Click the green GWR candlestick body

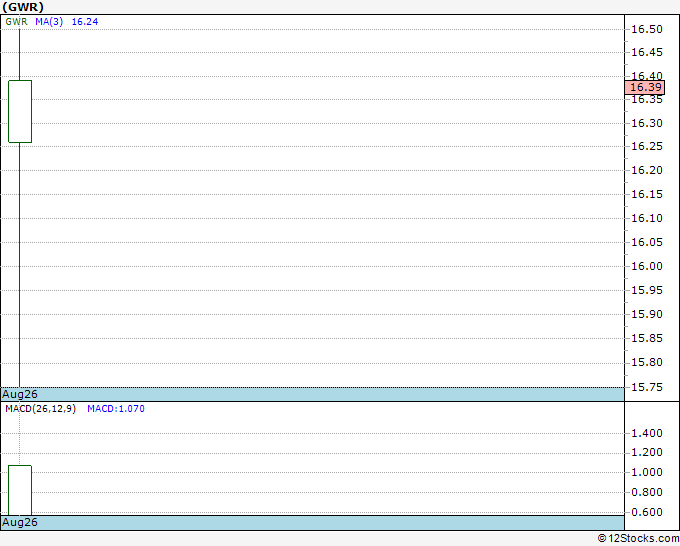(x=20, y=111)
